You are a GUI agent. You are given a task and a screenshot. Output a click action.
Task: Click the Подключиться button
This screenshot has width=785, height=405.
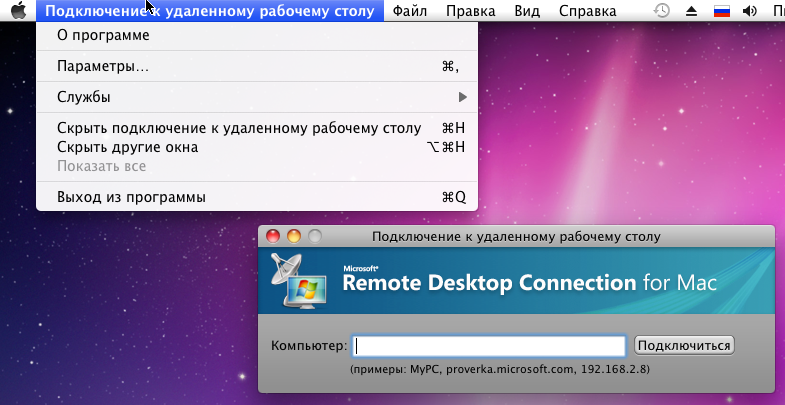[x=684, y=345]
